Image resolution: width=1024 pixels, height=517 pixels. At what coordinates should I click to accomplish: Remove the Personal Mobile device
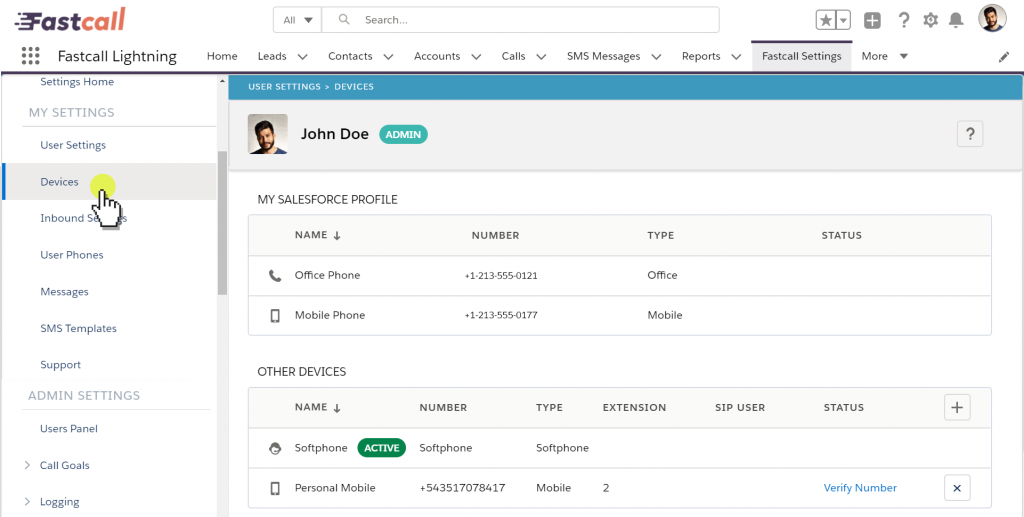(x=957, y=488)
